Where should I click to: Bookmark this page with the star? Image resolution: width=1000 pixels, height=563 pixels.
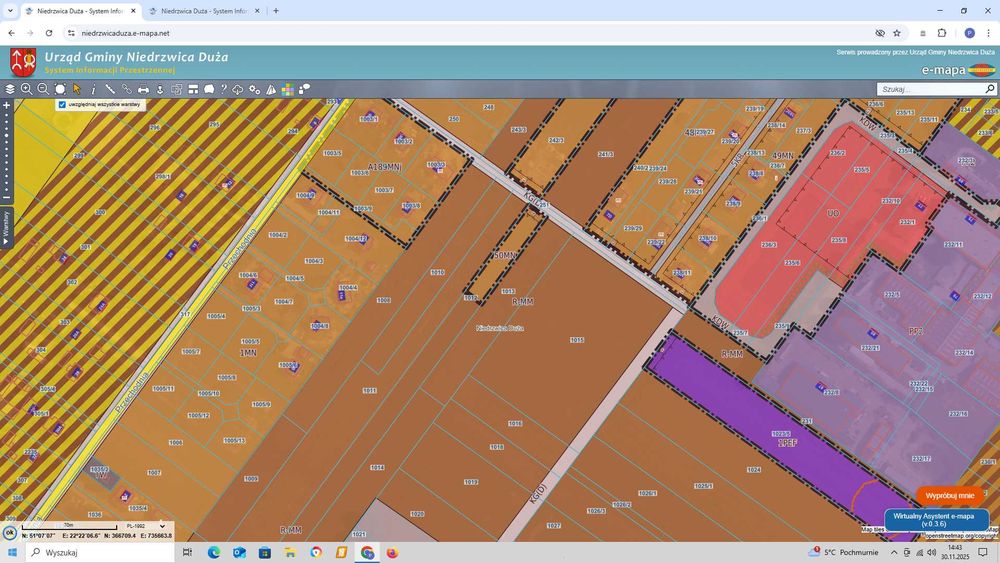pyautogui.click(x=897, y=33)
